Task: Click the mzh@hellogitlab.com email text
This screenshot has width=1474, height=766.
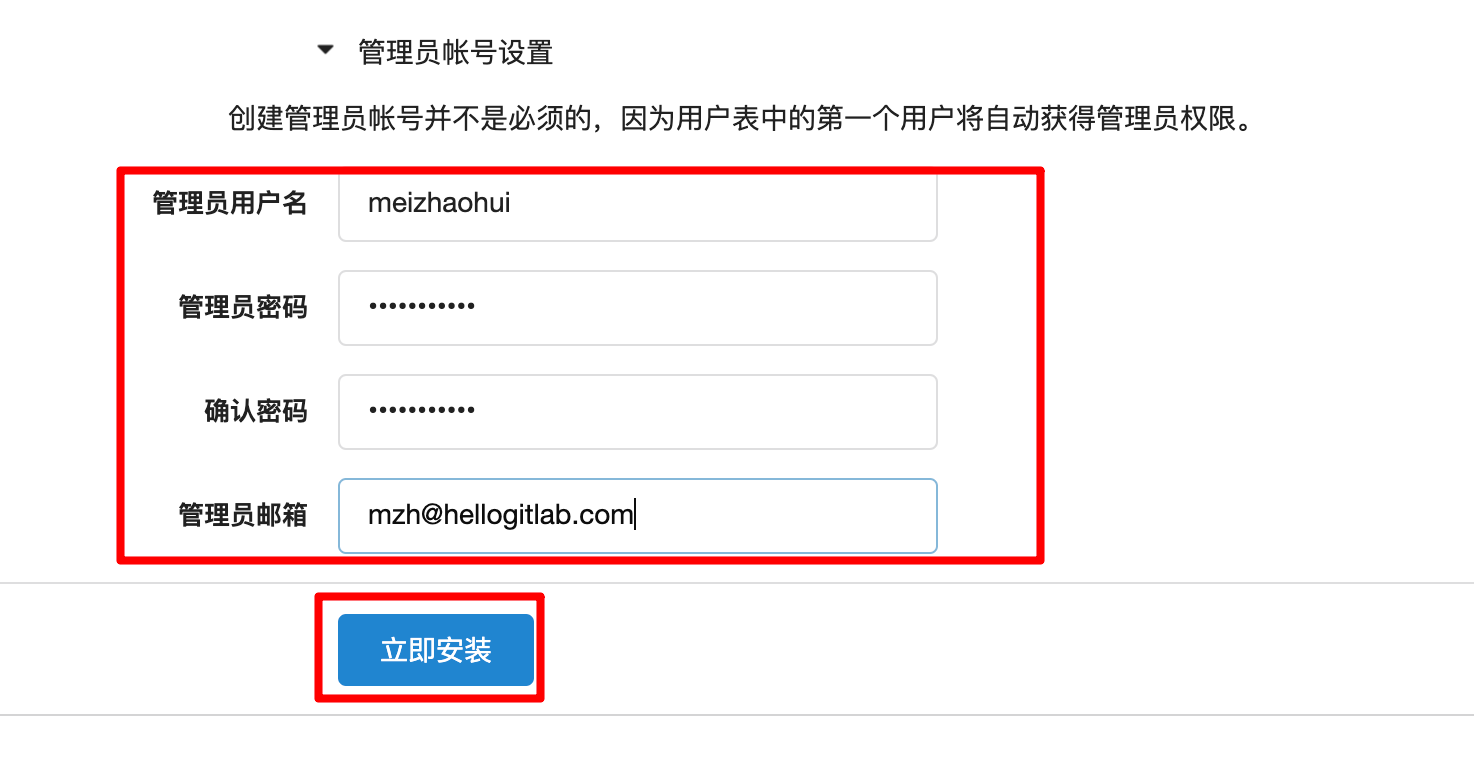Action: pyautogui.click(x=500, y=516)
